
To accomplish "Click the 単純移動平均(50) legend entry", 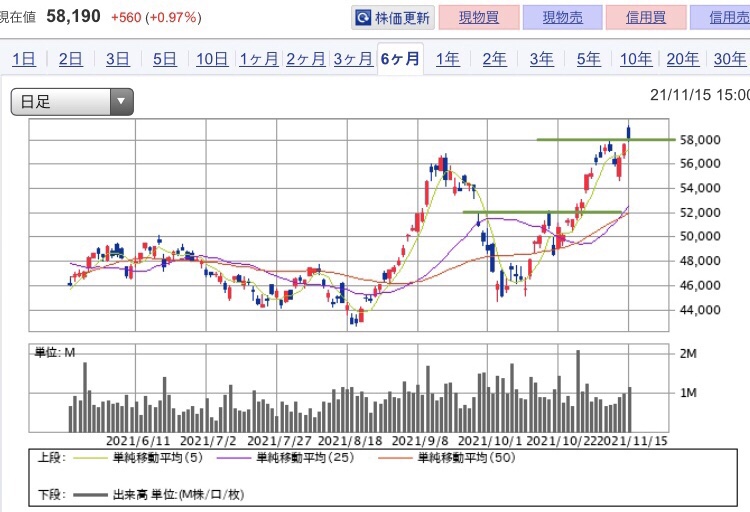I will (447, 458).
